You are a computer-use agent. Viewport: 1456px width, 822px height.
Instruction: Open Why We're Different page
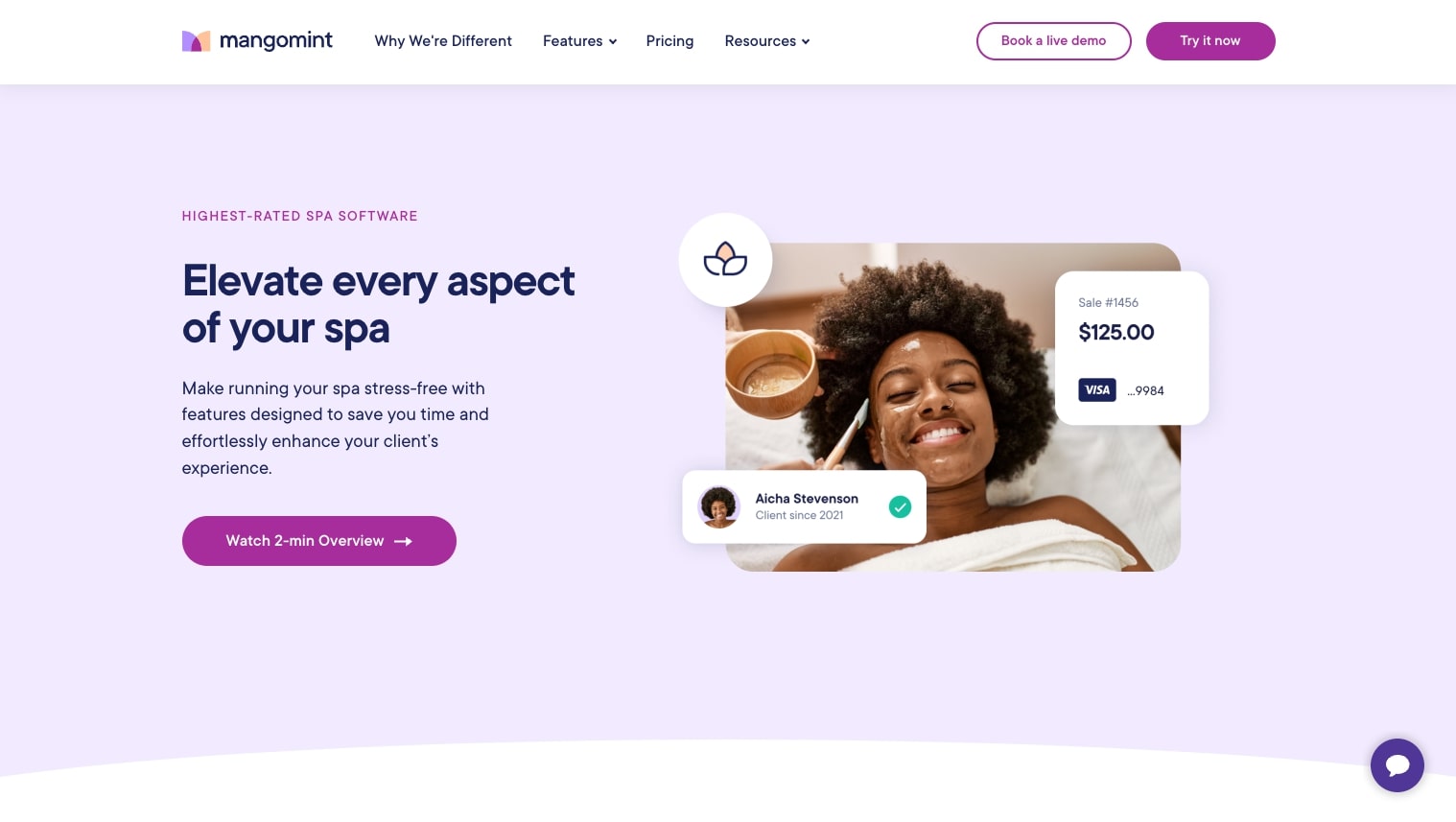443,41
